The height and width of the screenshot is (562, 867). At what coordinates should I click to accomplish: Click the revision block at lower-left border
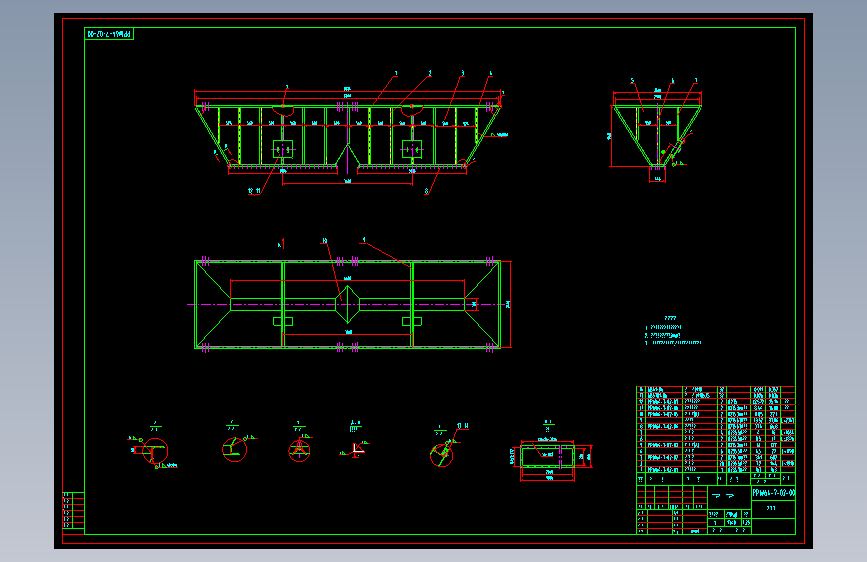click(x=74, y=511)
